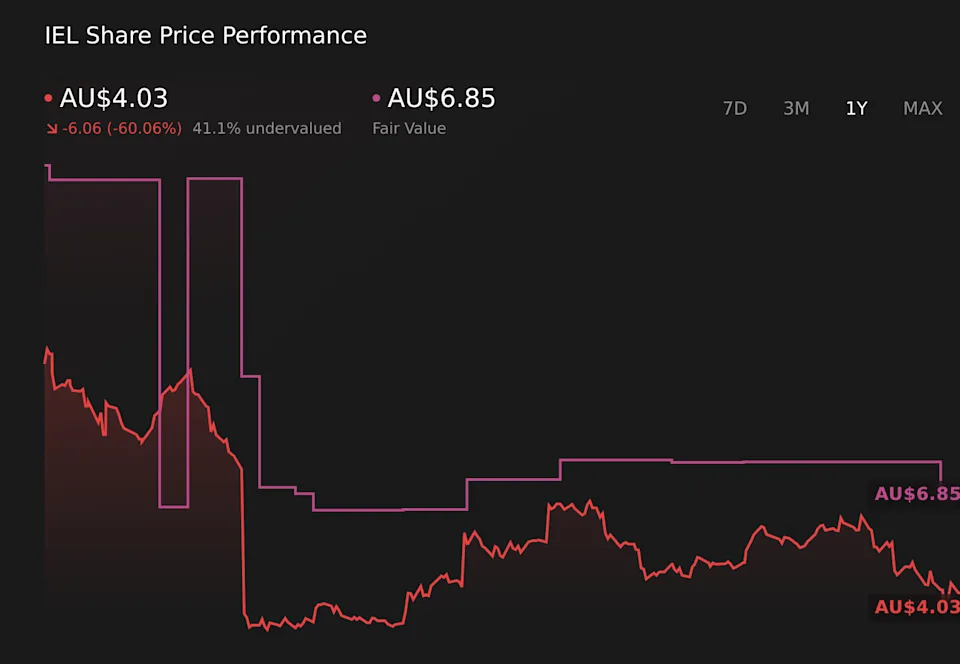Screen dimensions: 960x664
Task: Click the Fair Value label
Action: [409, 128]
